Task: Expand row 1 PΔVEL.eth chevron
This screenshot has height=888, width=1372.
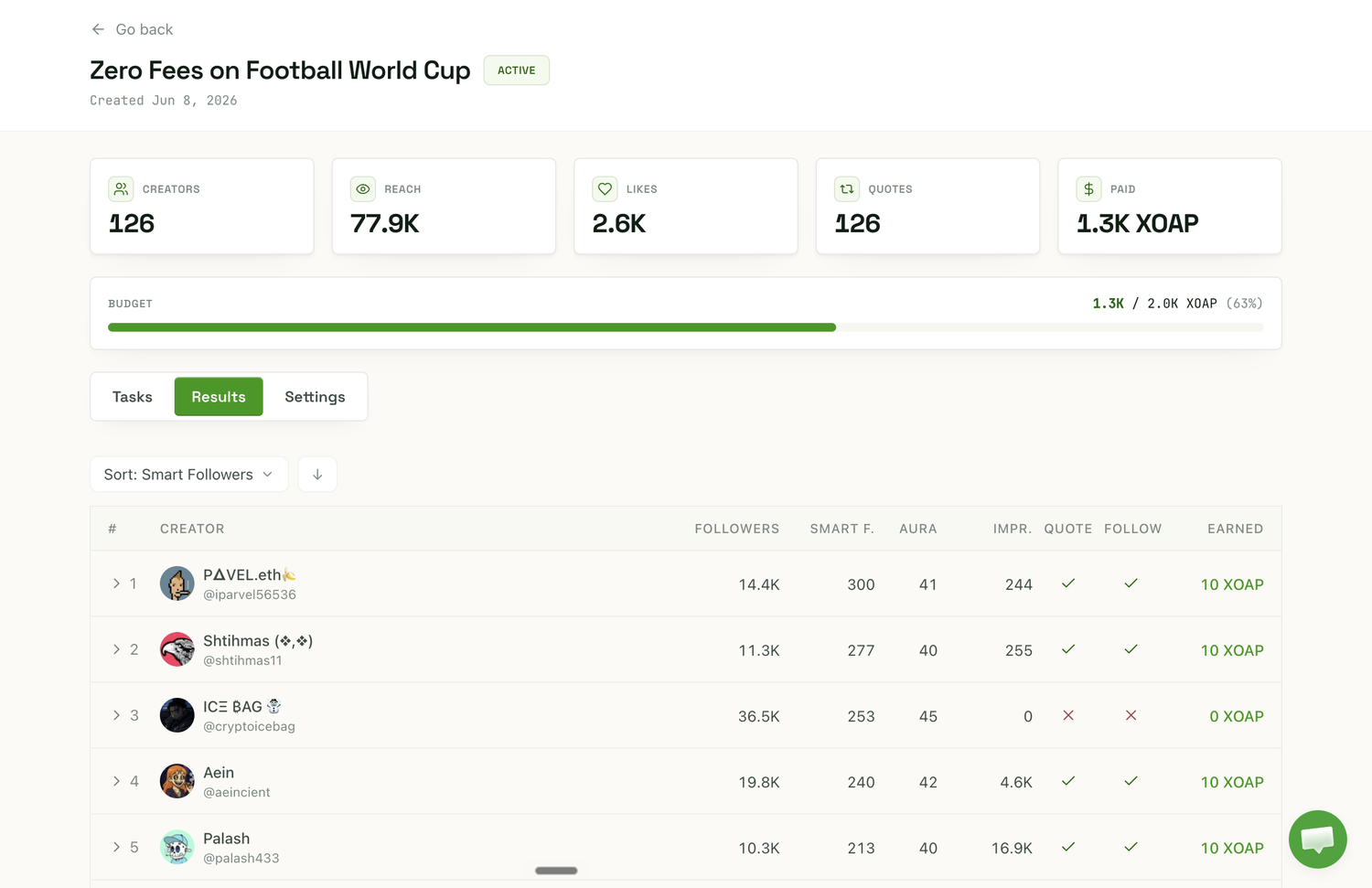Action: pos(116,583)
